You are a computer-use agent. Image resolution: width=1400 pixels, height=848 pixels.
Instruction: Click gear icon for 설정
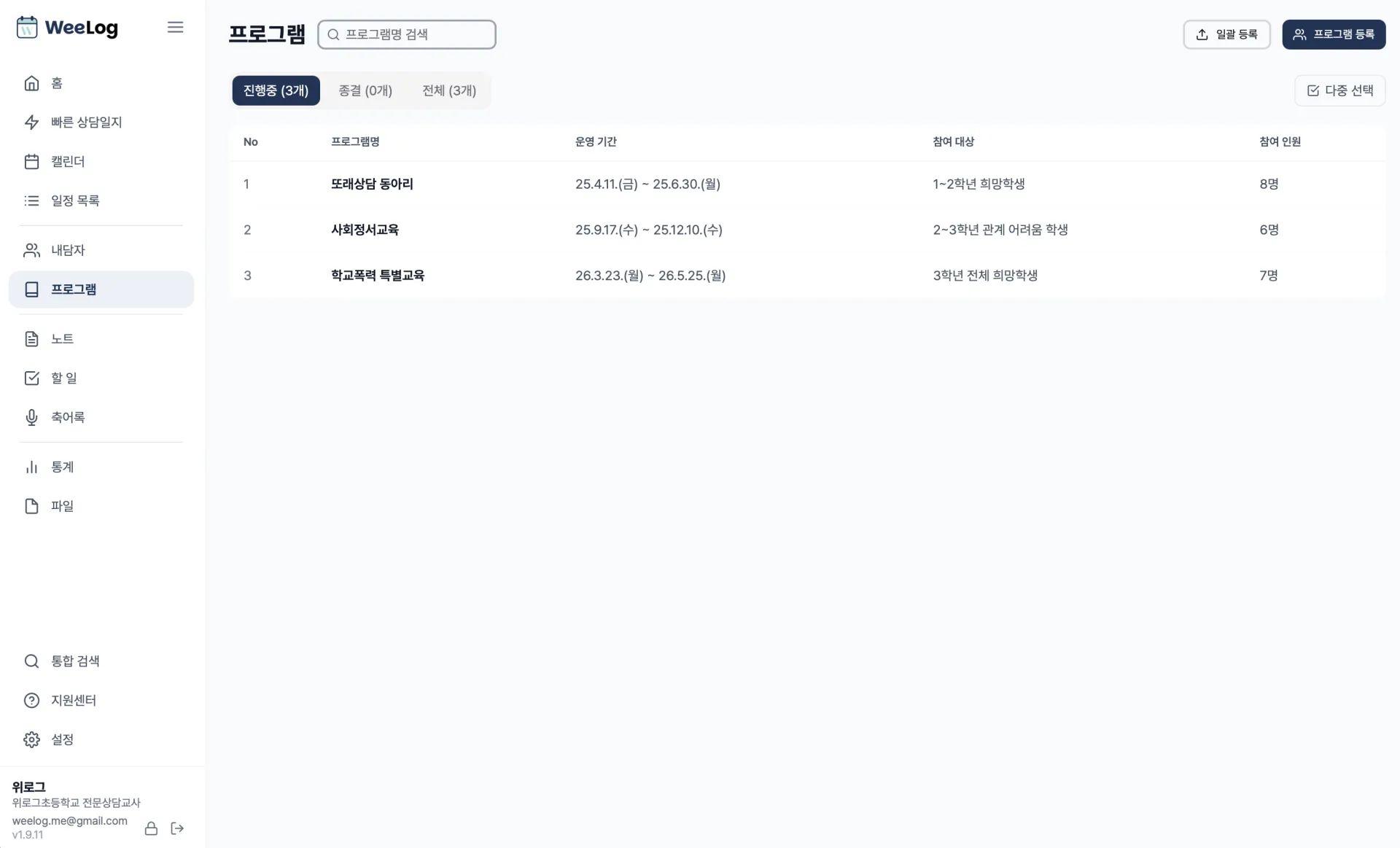pyautogui.click(x=31, y=739)
